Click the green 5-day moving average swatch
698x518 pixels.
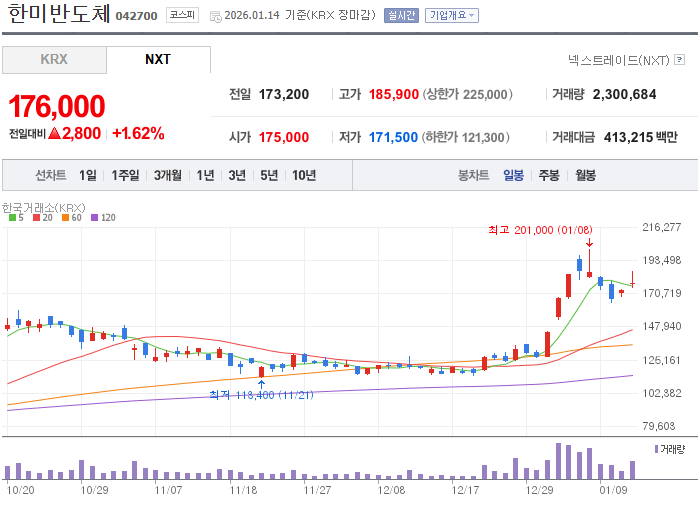(12, 218)
